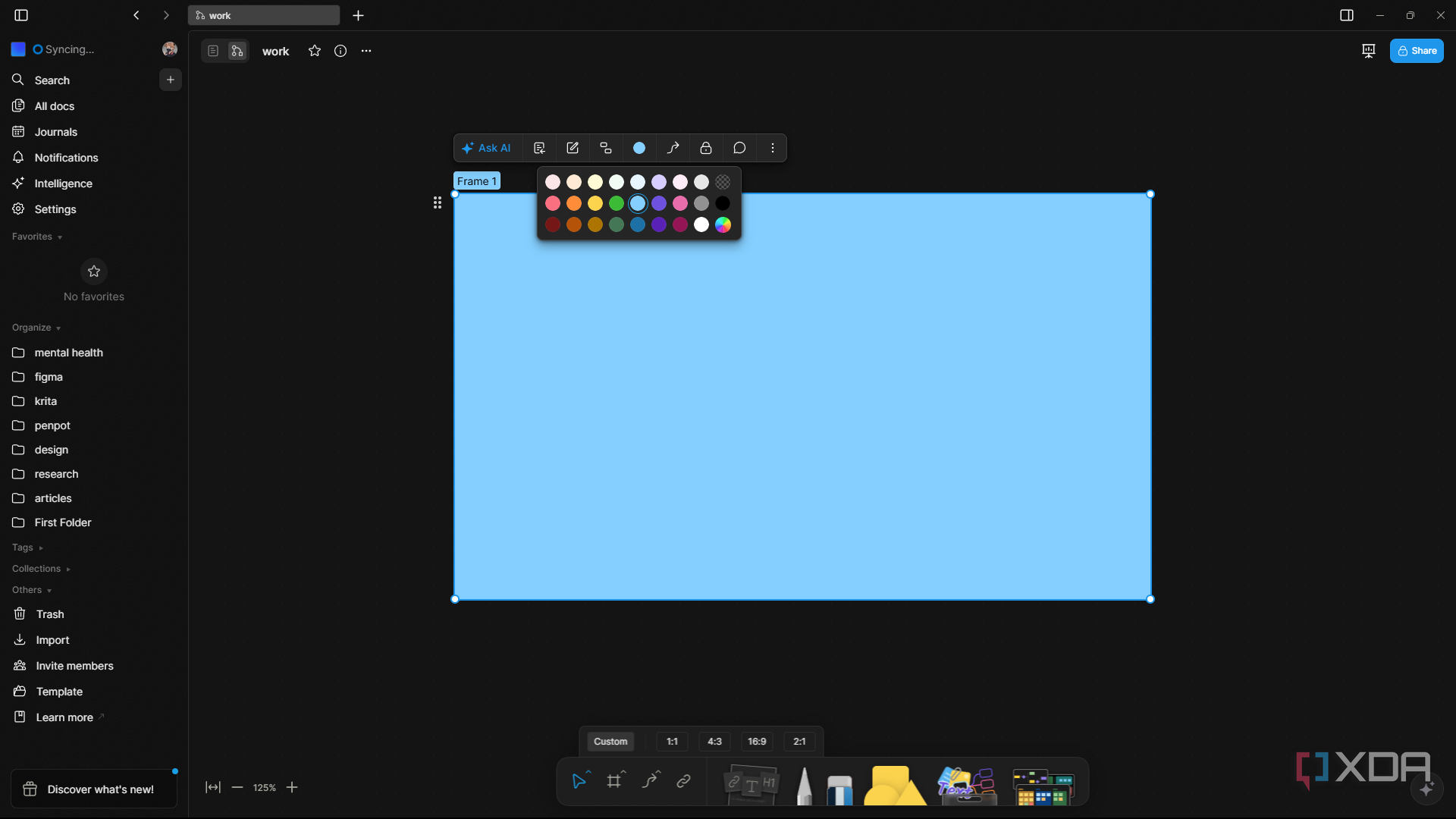Screen dimensions: 1456x819
Task: Select the transparent color swatch
Action: click(x=723, y=182)
